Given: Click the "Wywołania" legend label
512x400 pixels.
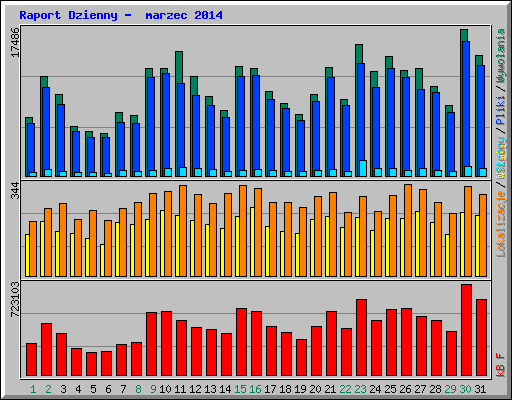Looking at the screenshot, I should tap(500, 55).
